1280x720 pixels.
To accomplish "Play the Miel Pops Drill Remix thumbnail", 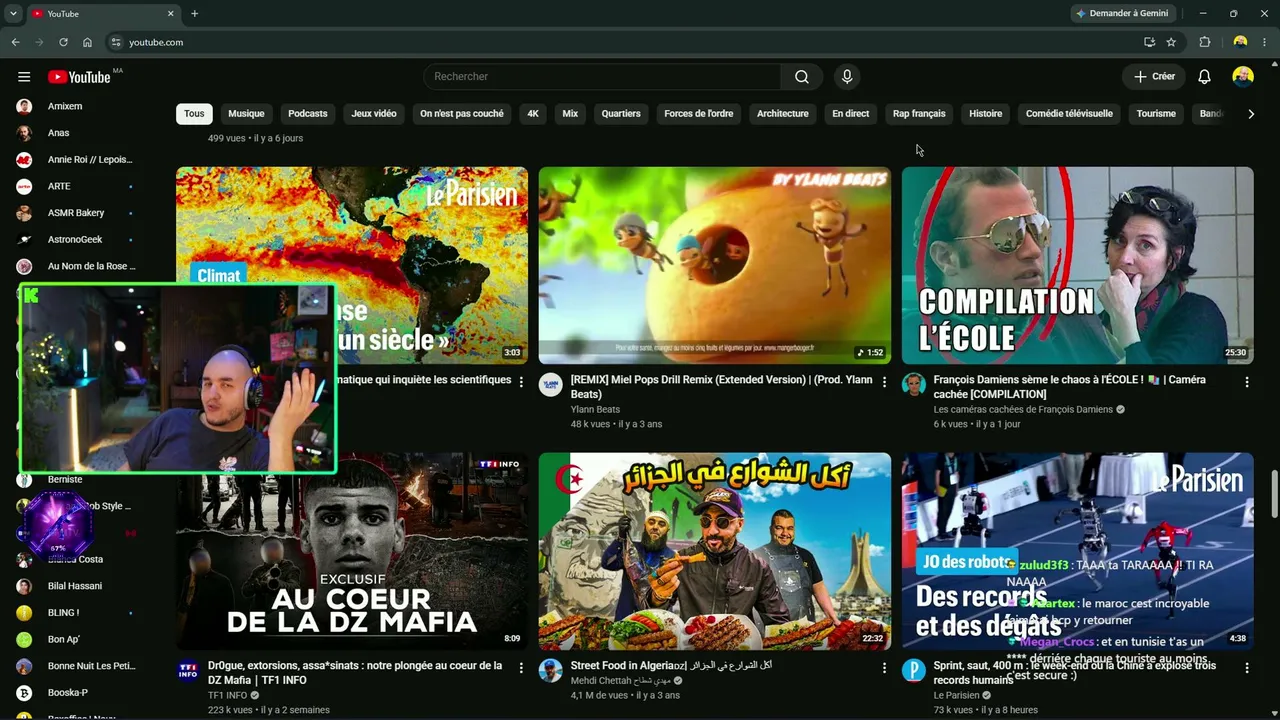I will click(715, 265).
